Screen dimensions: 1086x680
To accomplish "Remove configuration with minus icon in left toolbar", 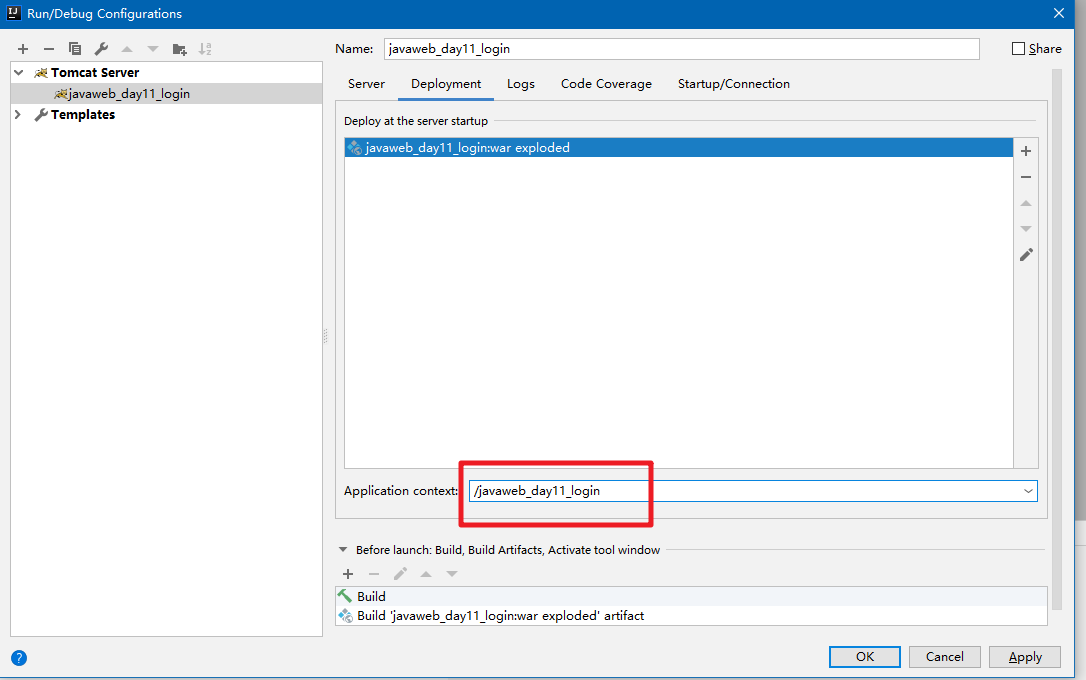I will click(48, 49).
